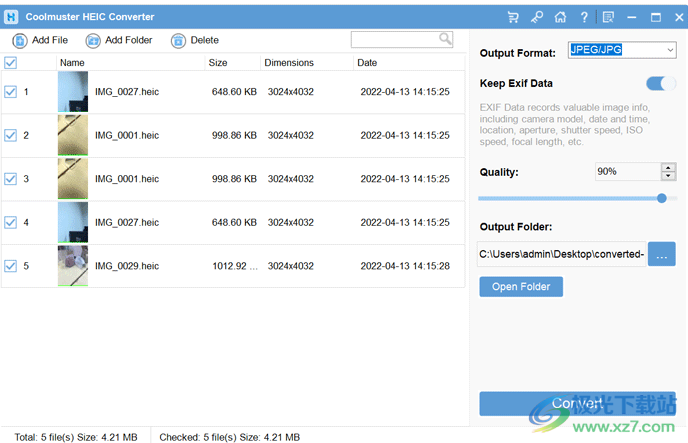688x443 pixels.
Task: Click the Total 5 file(s) status text
Action: pyautogui.click(x=76, y=437)
